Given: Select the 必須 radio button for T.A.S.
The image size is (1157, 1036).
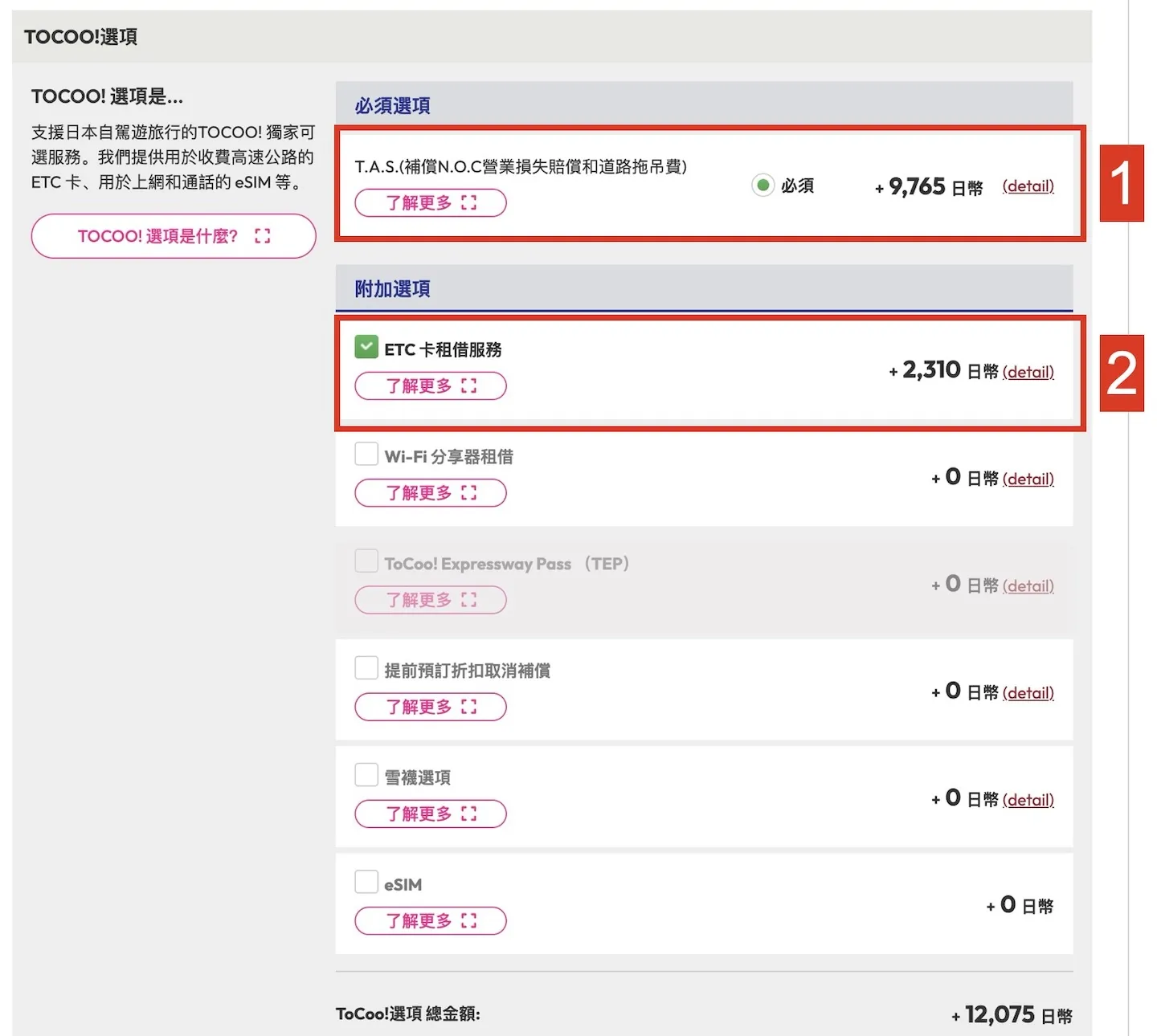Looking at the screenshot, I should coord(762,186).
